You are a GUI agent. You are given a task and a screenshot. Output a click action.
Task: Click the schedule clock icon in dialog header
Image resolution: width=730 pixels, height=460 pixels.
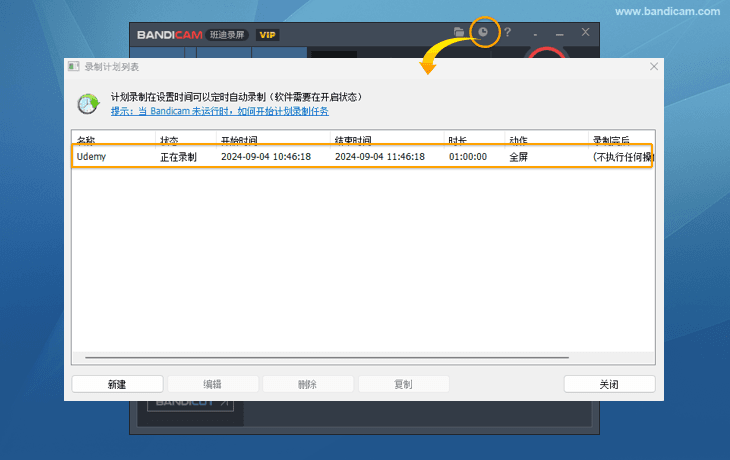coord(88,104)
